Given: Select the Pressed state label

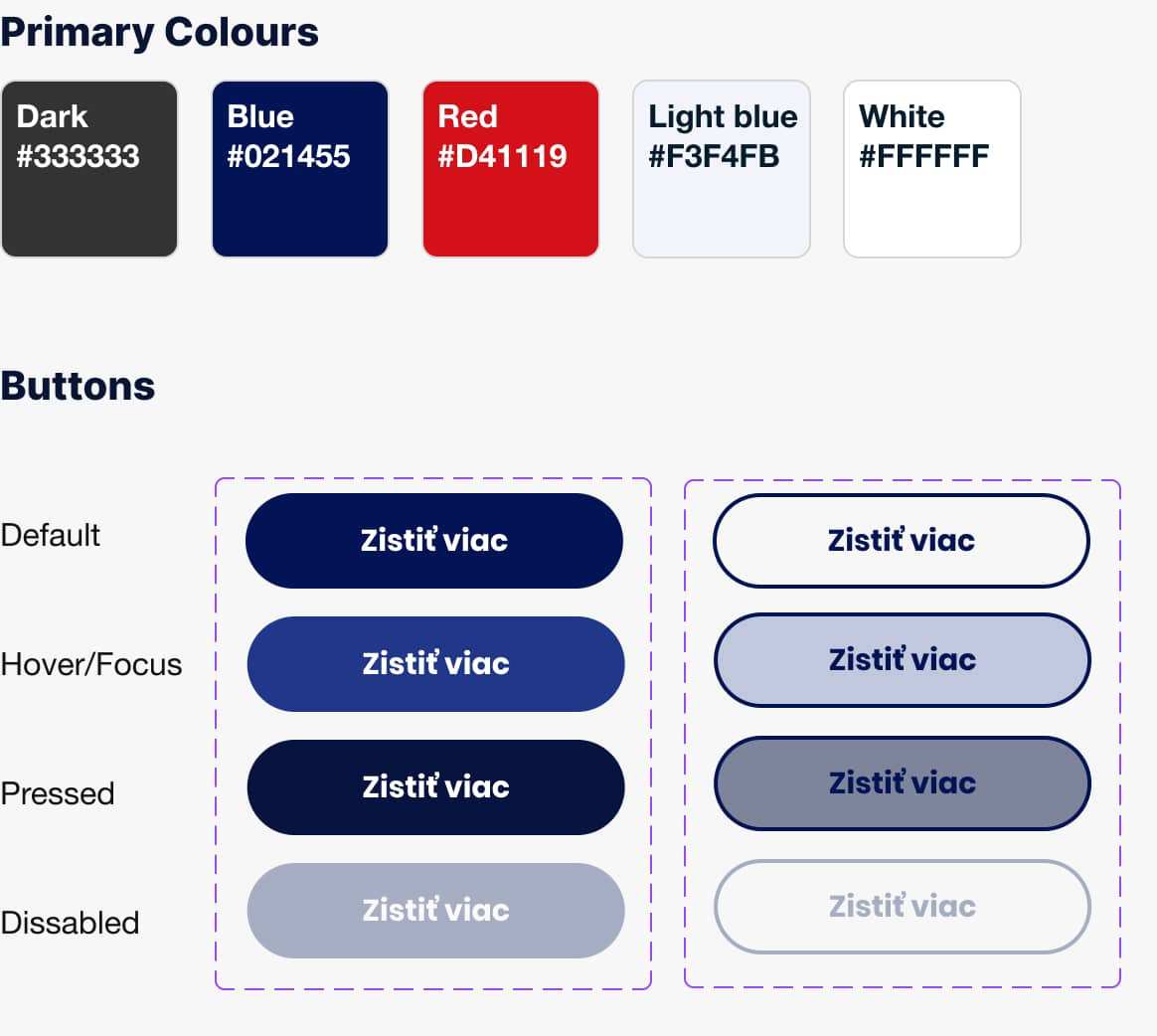Looking at the screenshot, I should [x=58, y=794].
